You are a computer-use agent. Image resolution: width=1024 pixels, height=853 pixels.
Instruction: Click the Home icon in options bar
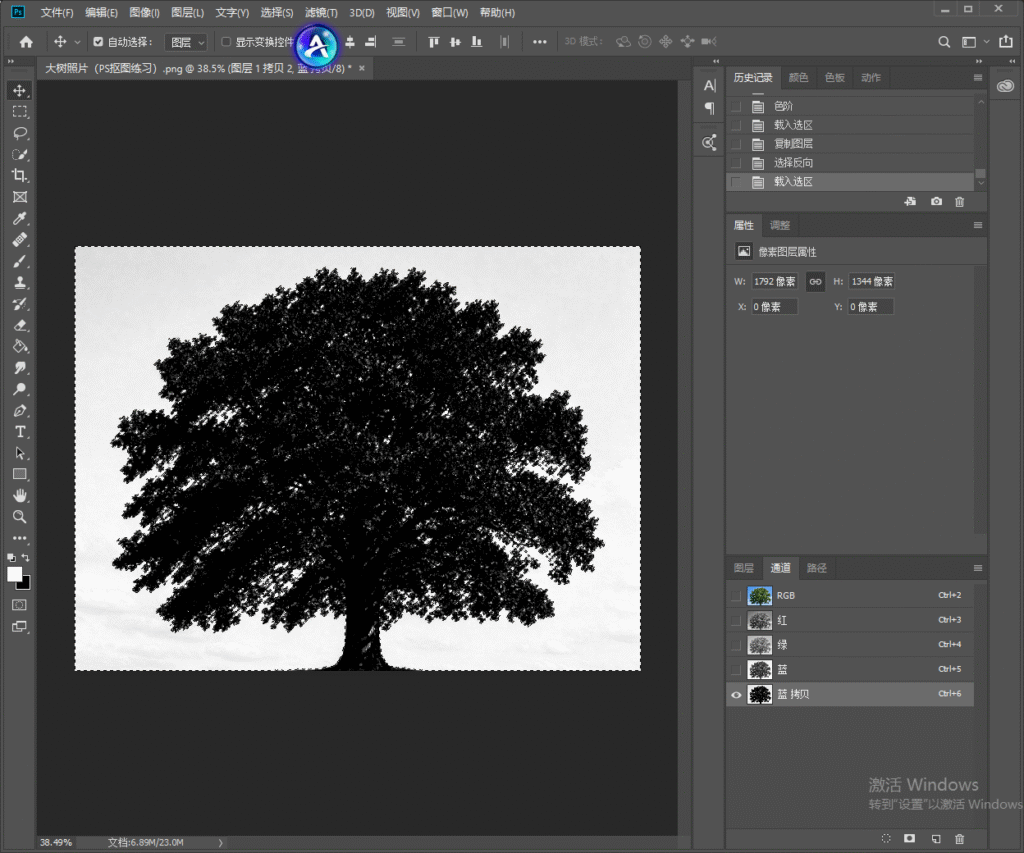pos(26,42)
